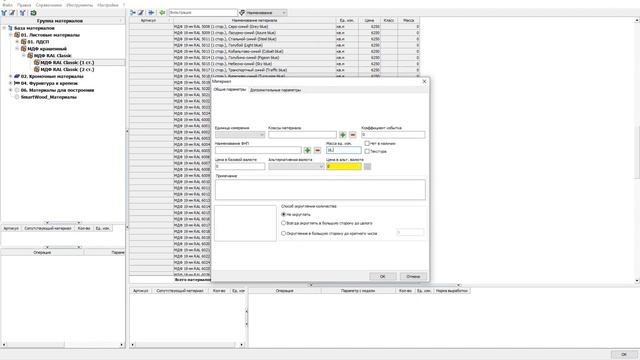Expand the 04. Фурнитура и крепеж node
640x360 pixels.
click(x=11, y=83)
